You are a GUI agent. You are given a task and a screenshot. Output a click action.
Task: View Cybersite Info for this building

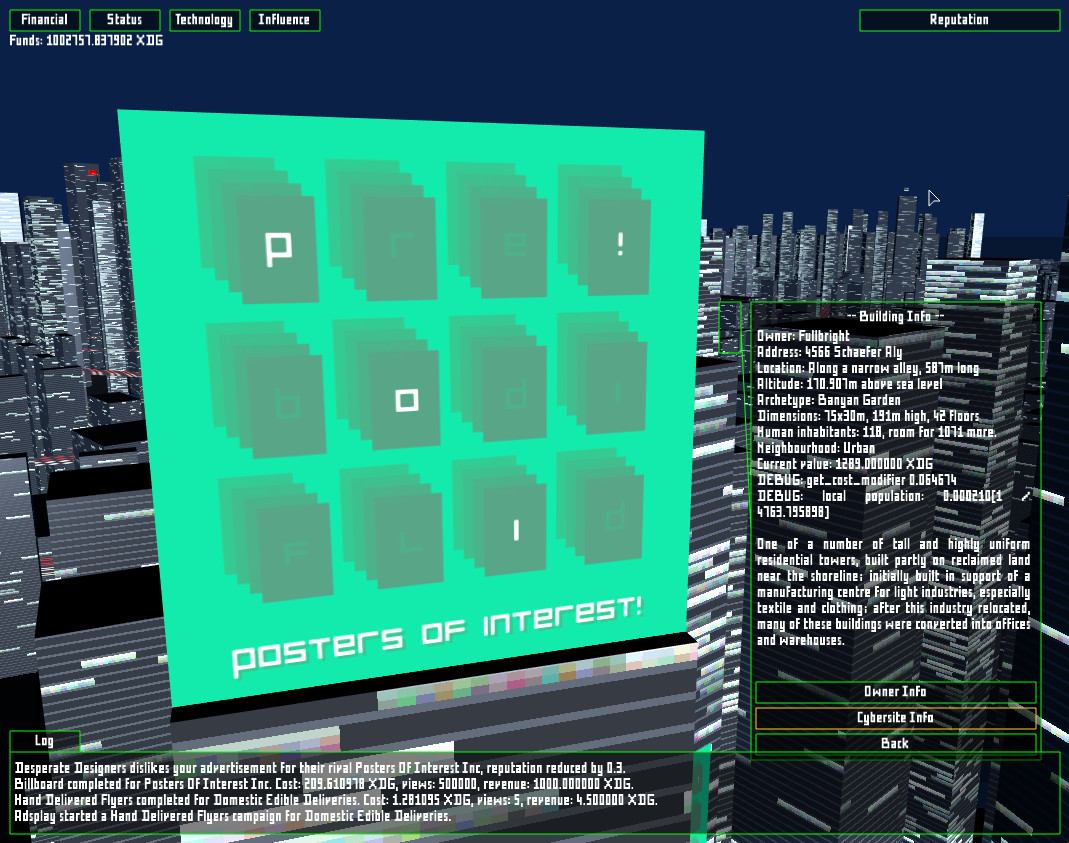pos(895,717)
